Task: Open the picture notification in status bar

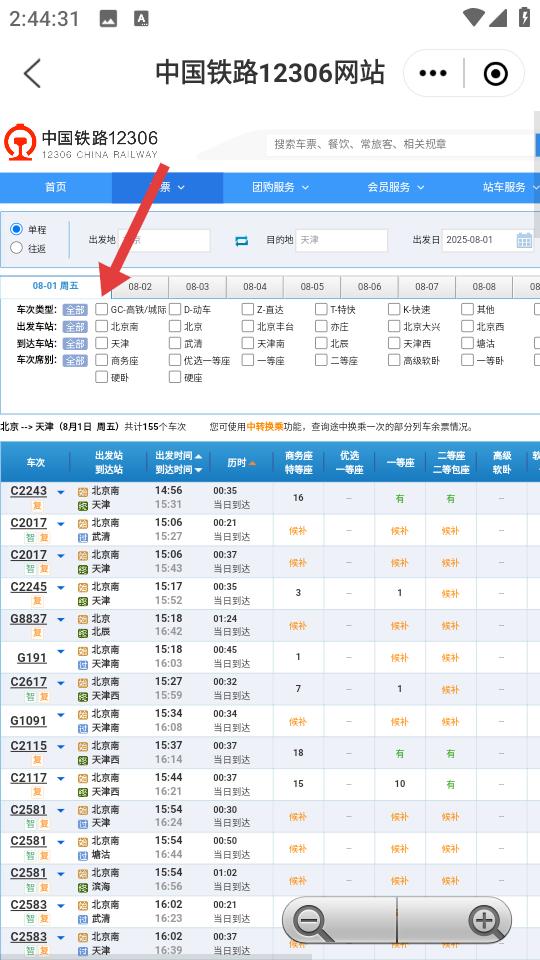Action: coord(108,18)
